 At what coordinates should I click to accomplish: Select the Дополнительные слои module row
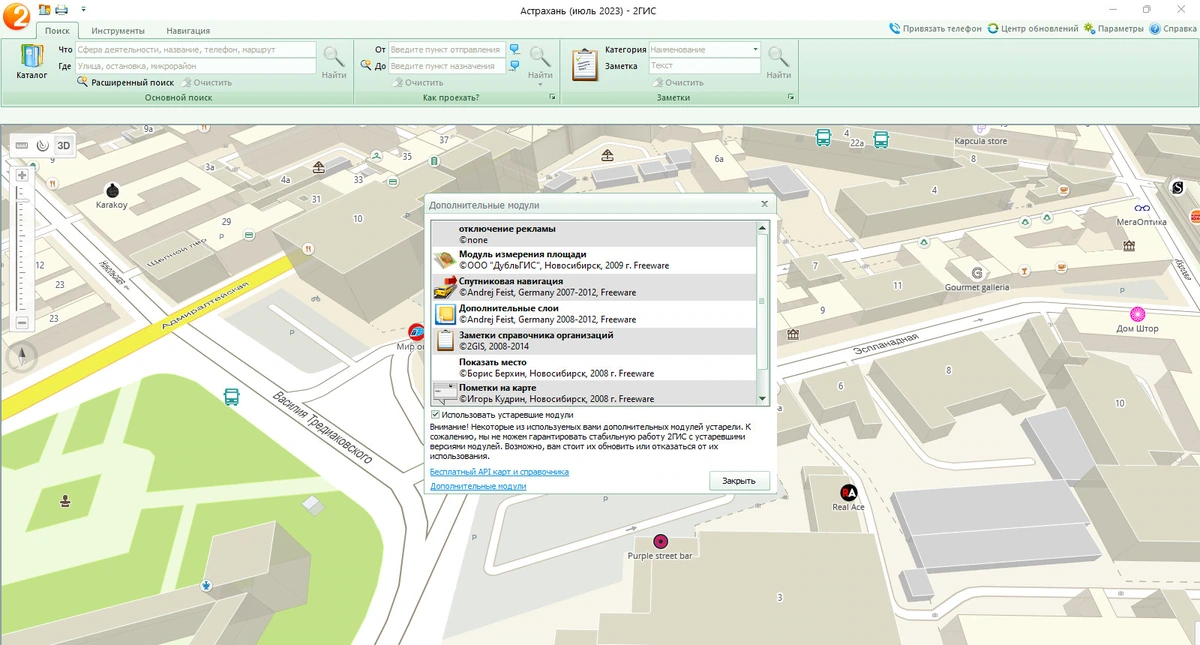pyautogui.click(x=594, y=314)
